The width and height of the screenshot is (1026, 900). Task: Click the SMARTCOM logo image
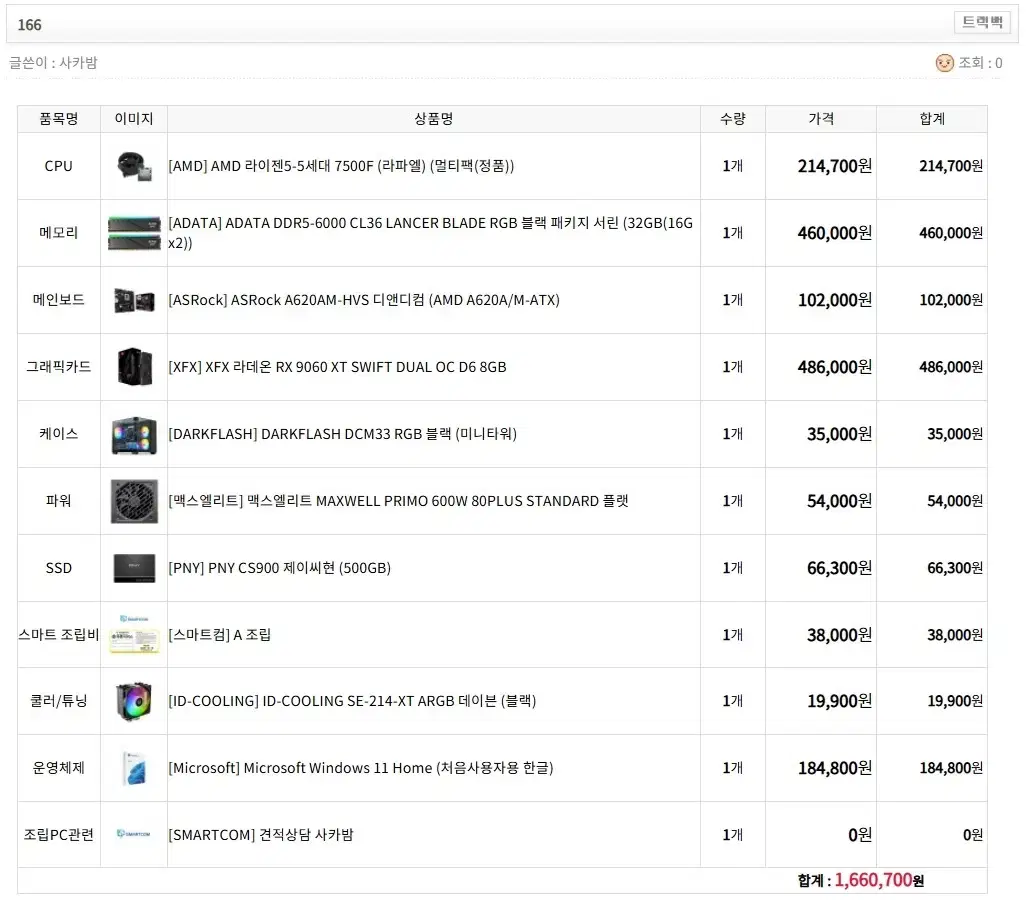pos(134,834)
